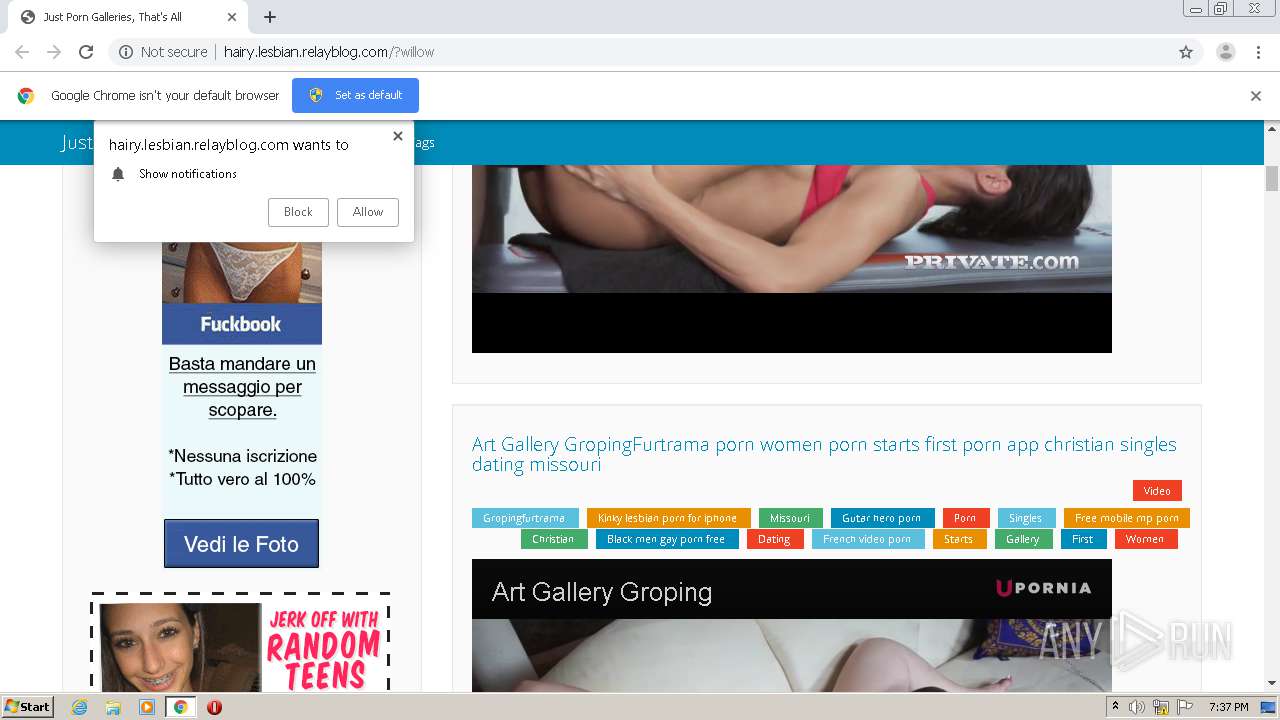This screenshot has height=720, width=1280.
Task: Open the network status tray icon
Action: [x=1161, y=707]
